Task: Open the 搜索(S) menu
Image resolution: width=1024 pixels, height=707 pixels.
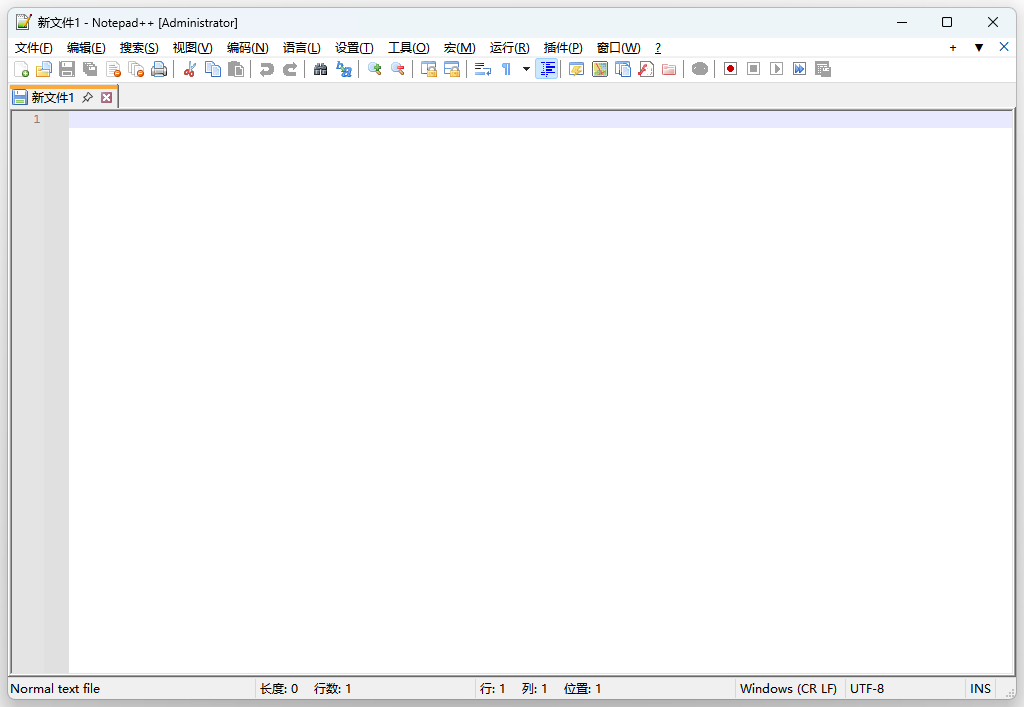Action: [x=139, y=48]
